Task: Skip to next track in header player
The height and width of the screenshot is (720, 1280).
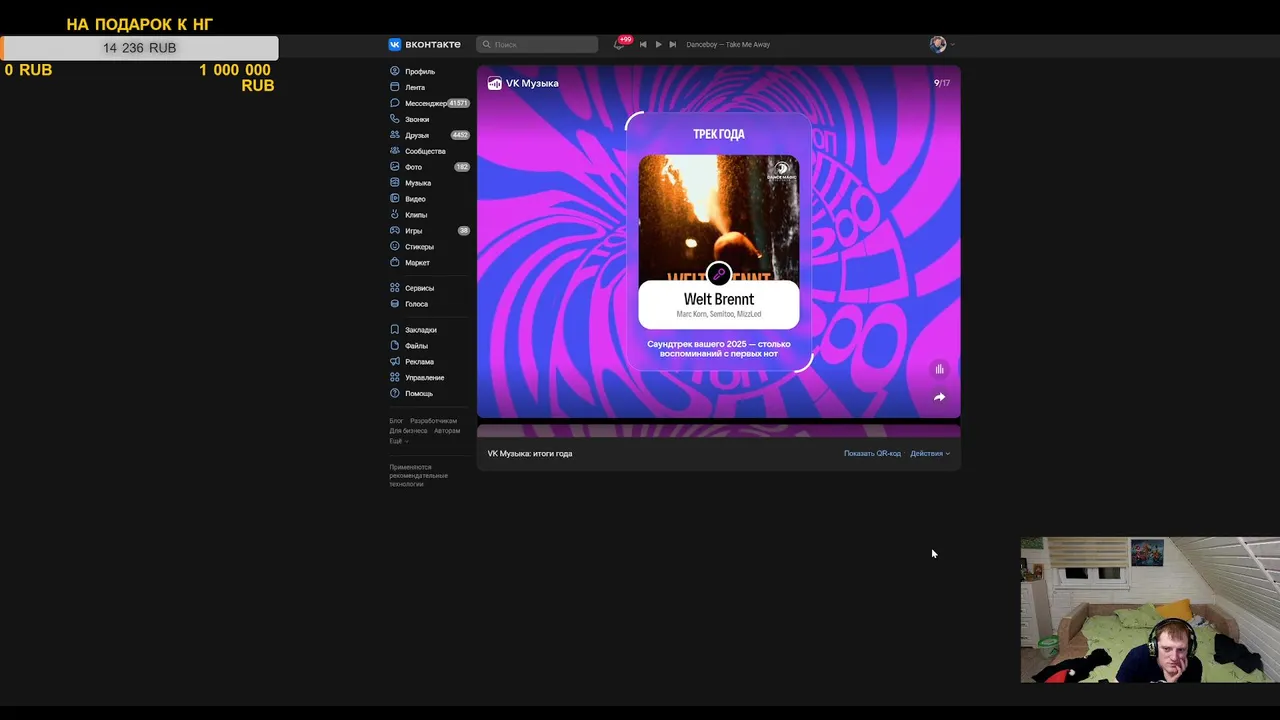Action: coord(673,44)
